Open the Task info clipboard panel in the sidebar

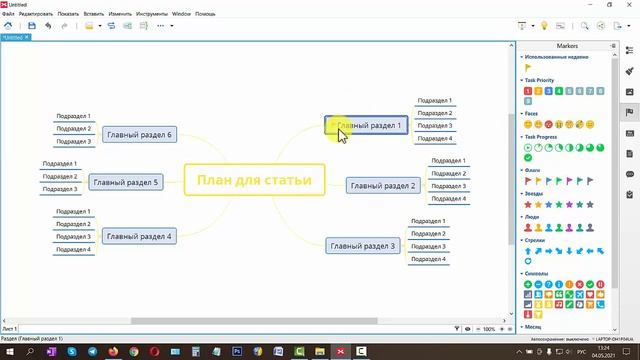tap(630, 195)
